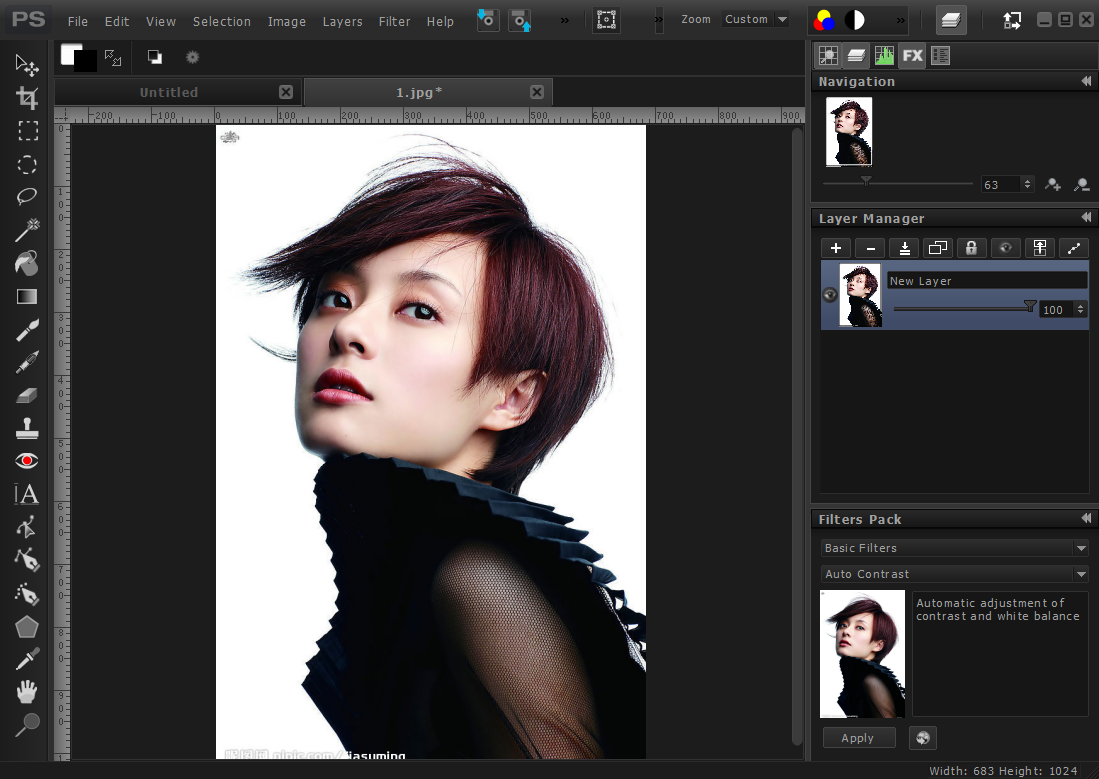The width and height of the screenshot is (1099, 779).
Task: Swap foreground and background colors
Action: [x=113, y=58]
